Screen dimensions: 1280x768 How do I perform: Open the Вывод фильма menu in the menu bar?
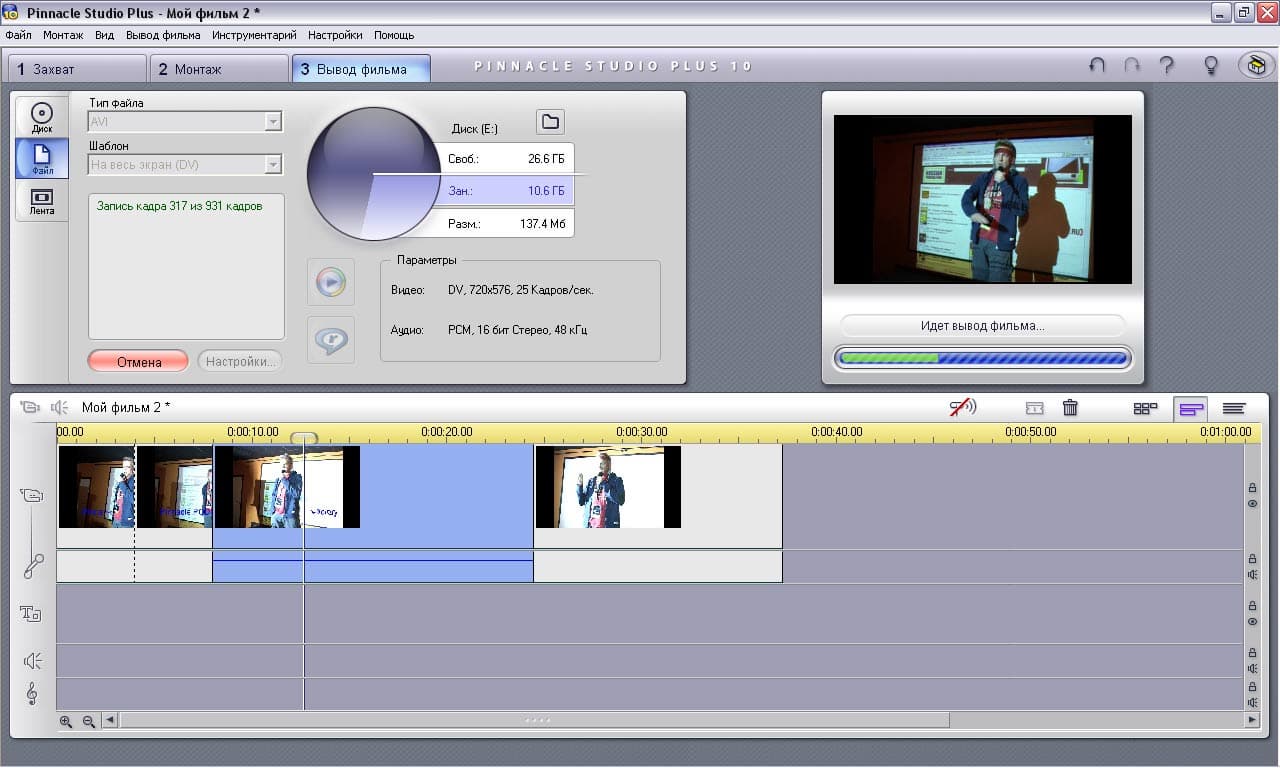[x=163, y=35]
